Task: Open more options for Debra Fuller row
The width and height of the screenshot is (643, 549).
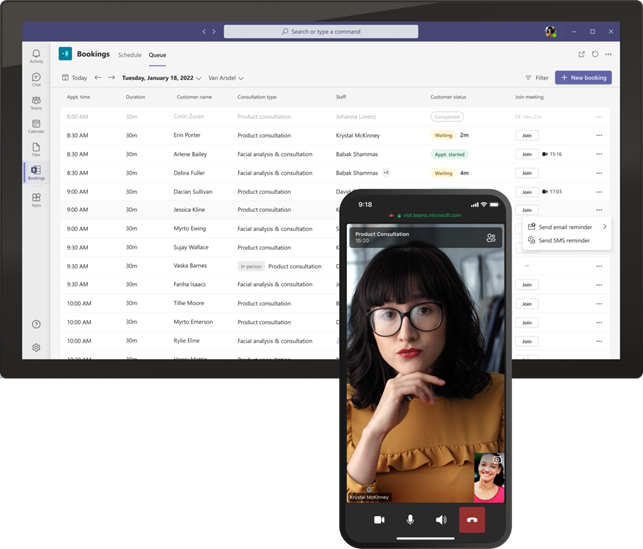Action: 599,173
